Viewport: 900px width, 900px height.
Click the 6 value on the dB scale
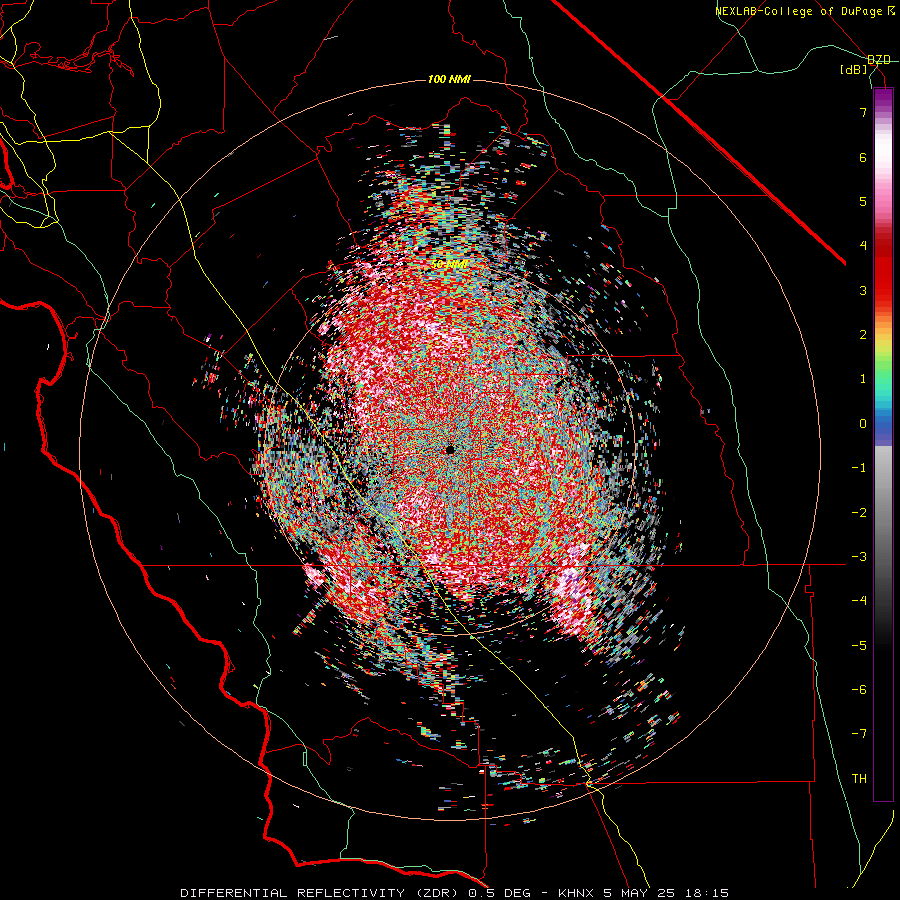tap(863, 157)
